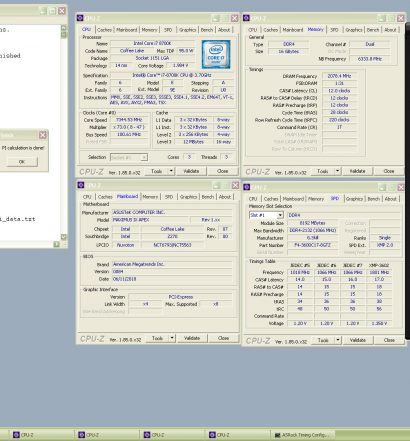Select the SPD tab in the Memory tab window

click(x=334, y=30)
